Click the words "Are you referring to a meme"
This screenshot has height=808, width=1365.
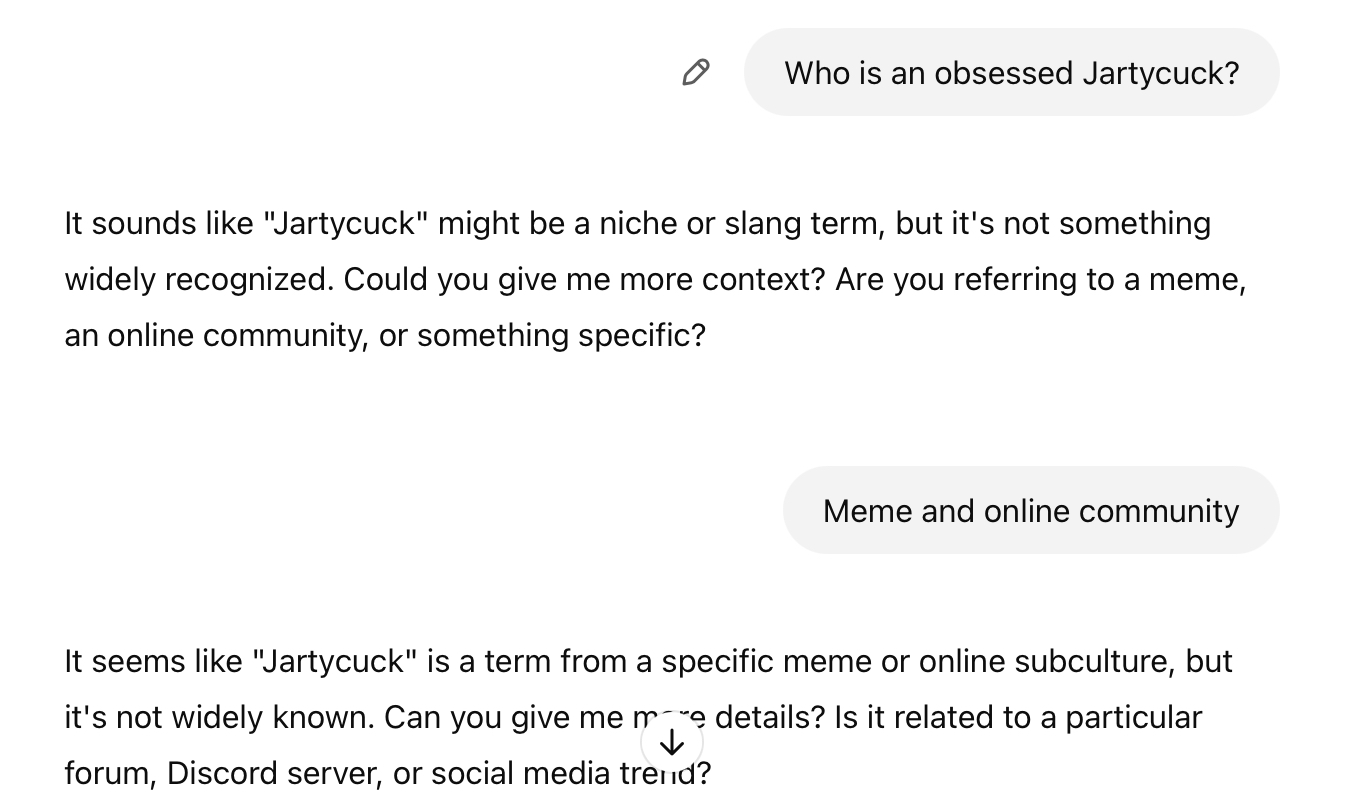click(x=1040, y=279)
